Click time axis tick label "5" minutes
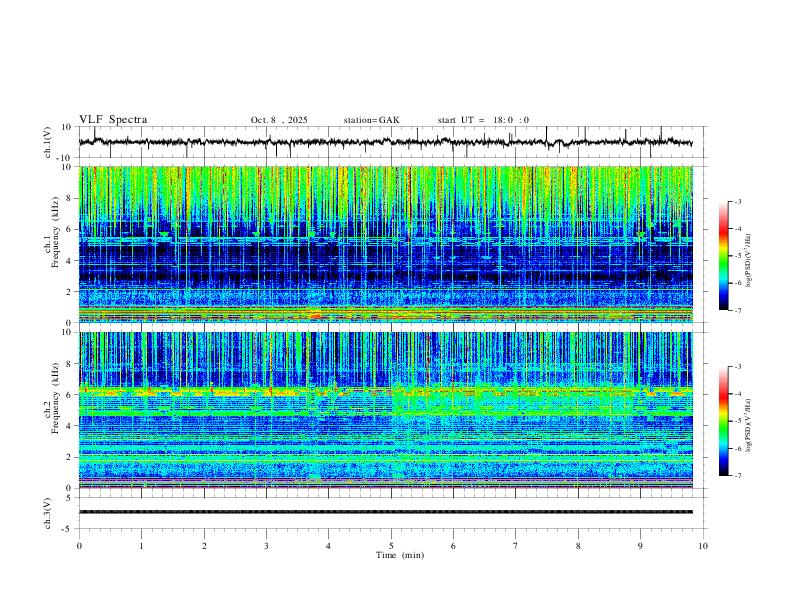Screen dimensions: 792x612 391,546
